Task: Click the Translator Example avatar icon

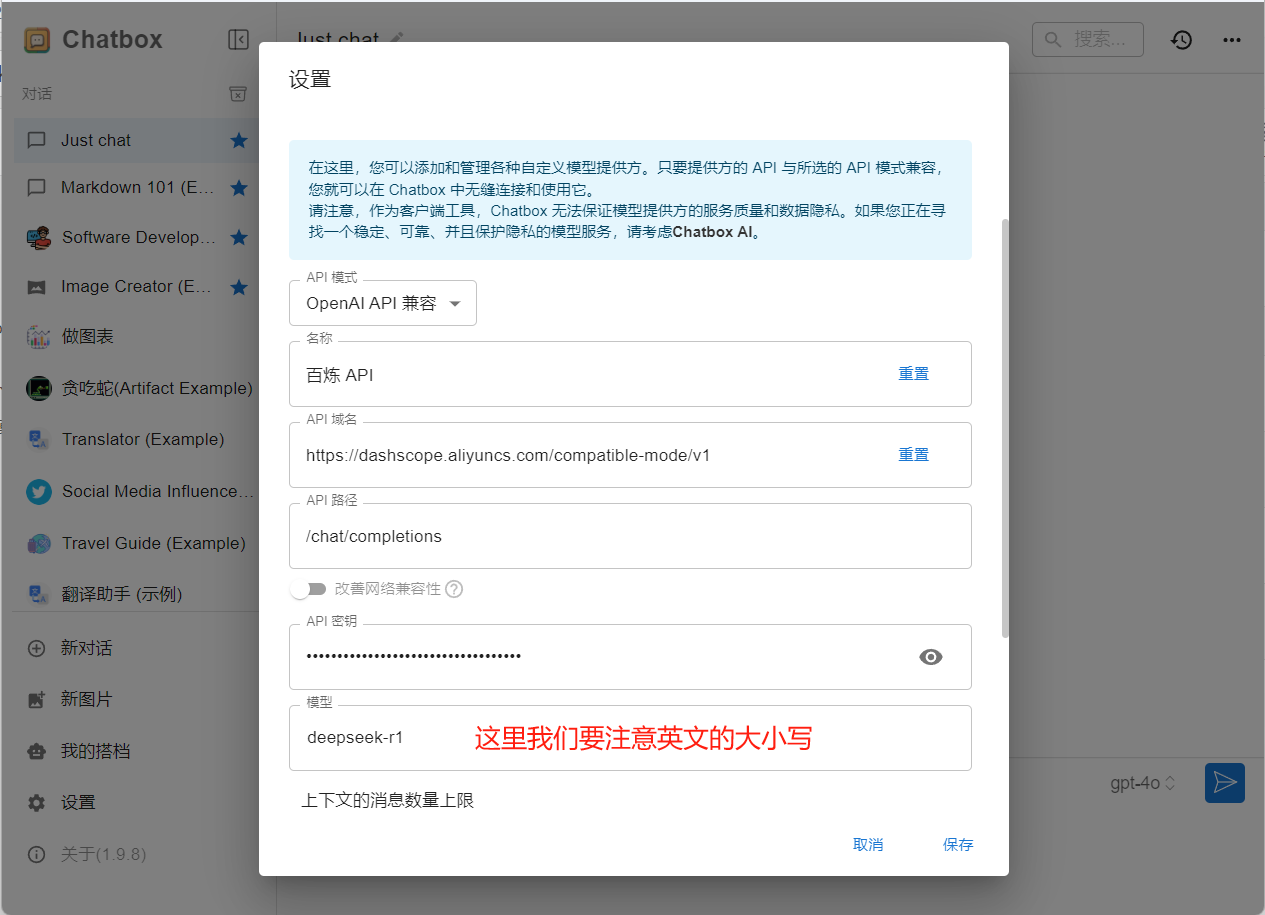Action: tap(38, 439)
